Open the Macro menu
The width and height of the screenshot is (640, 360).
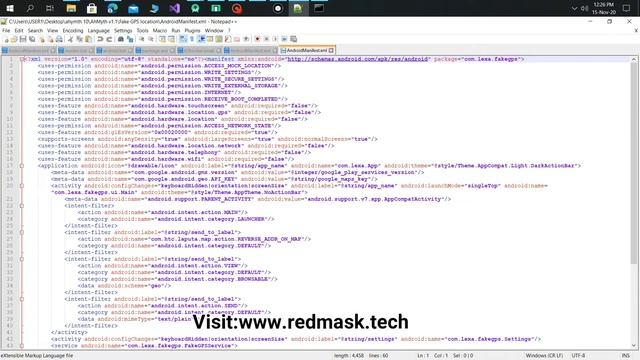[x=160, y=31]
